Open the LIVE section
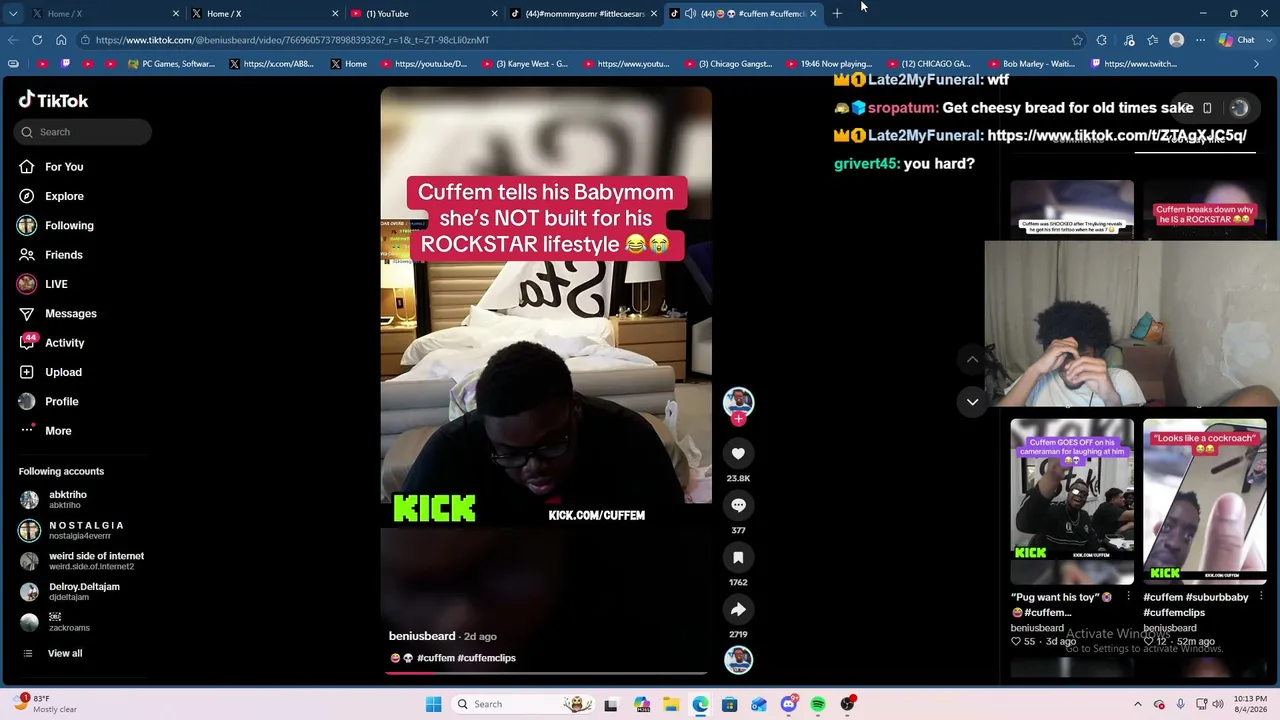Image resolution: width=1280 pixels, height=720 pixels. pyautogui.click(x=56, y=284)
